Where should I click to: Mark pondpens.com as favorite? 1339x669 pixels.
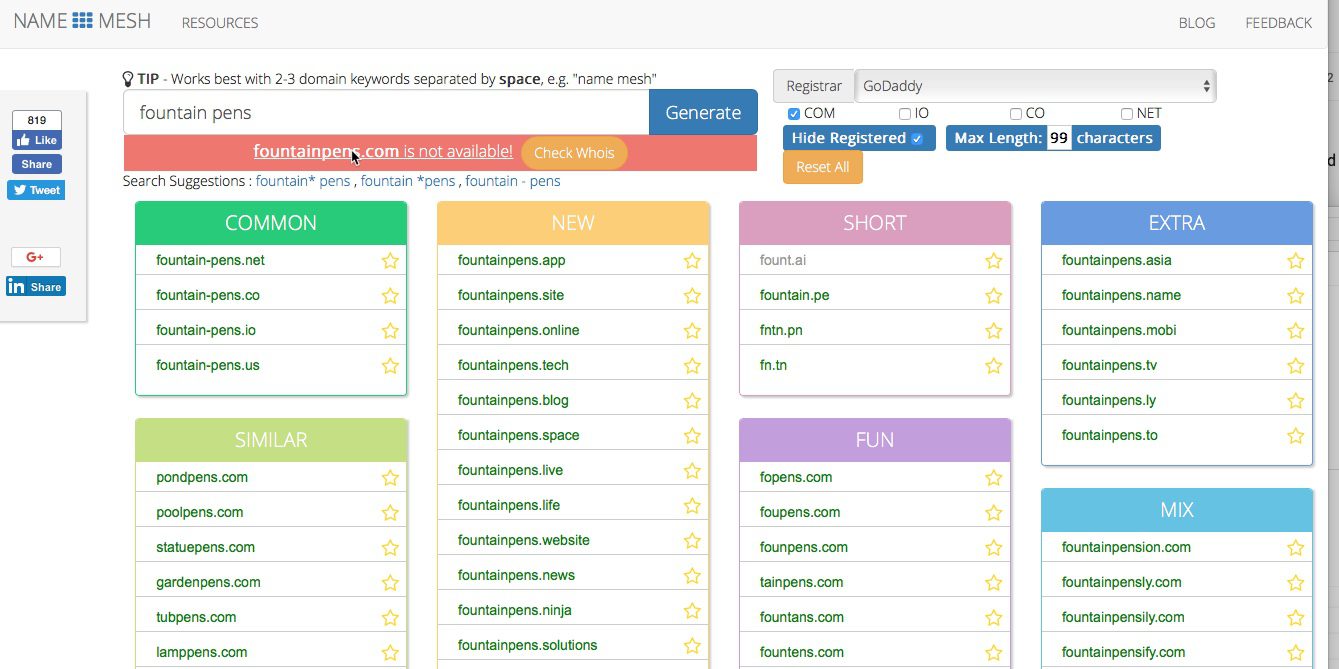(x=390, y=478)
